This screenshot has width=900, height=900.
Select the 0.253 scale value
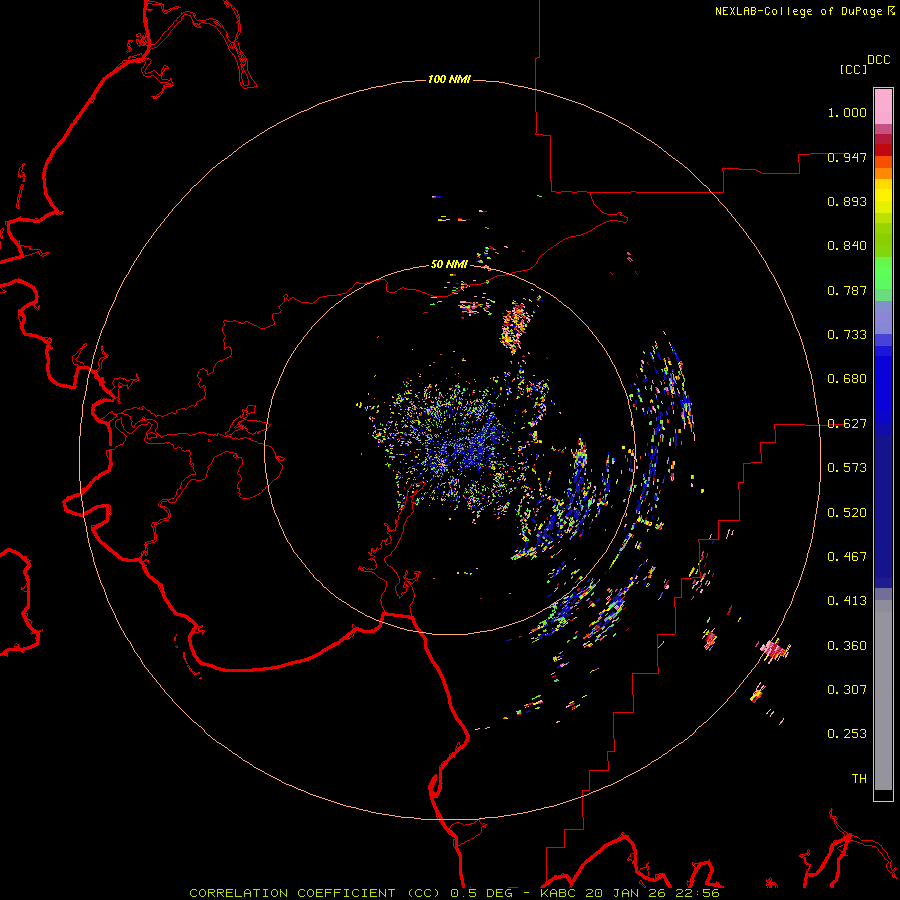click(x=847, y=734)
